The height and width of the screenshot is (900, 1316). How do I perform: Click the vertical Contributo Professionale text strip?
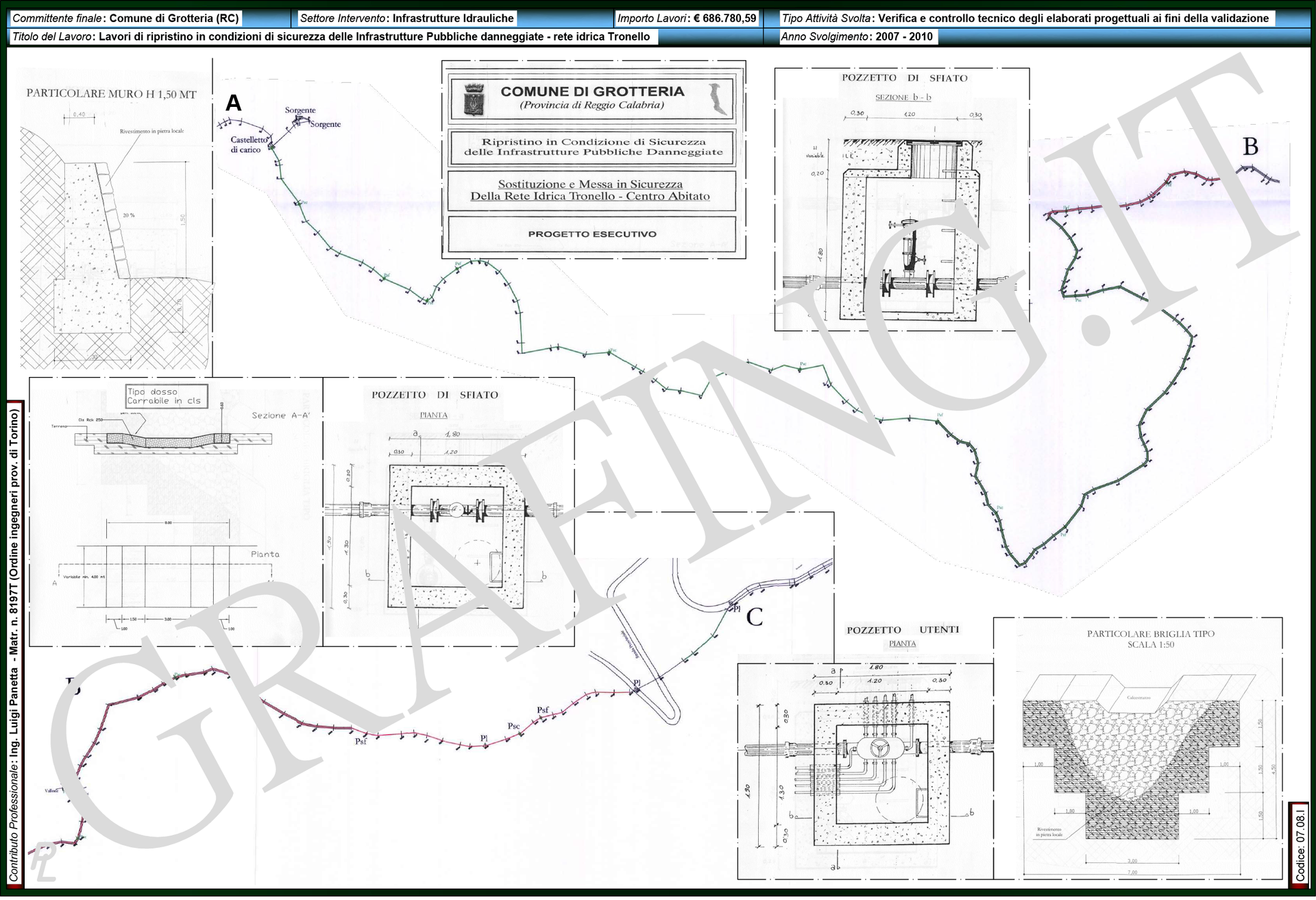(14, 644)
